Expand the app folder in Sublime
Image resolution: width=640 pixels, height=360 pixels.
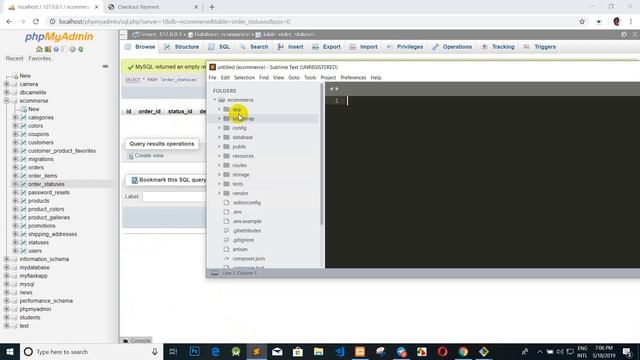point(219,109)
